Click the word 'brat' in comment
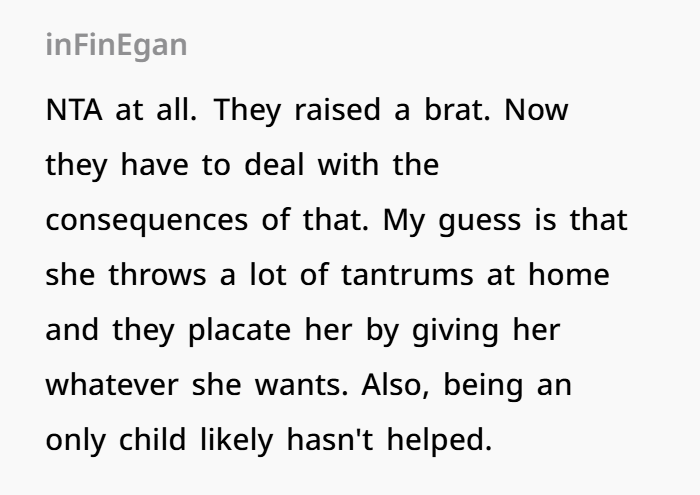Viewport: 700px width, 495px height. (x=457, y=110)
